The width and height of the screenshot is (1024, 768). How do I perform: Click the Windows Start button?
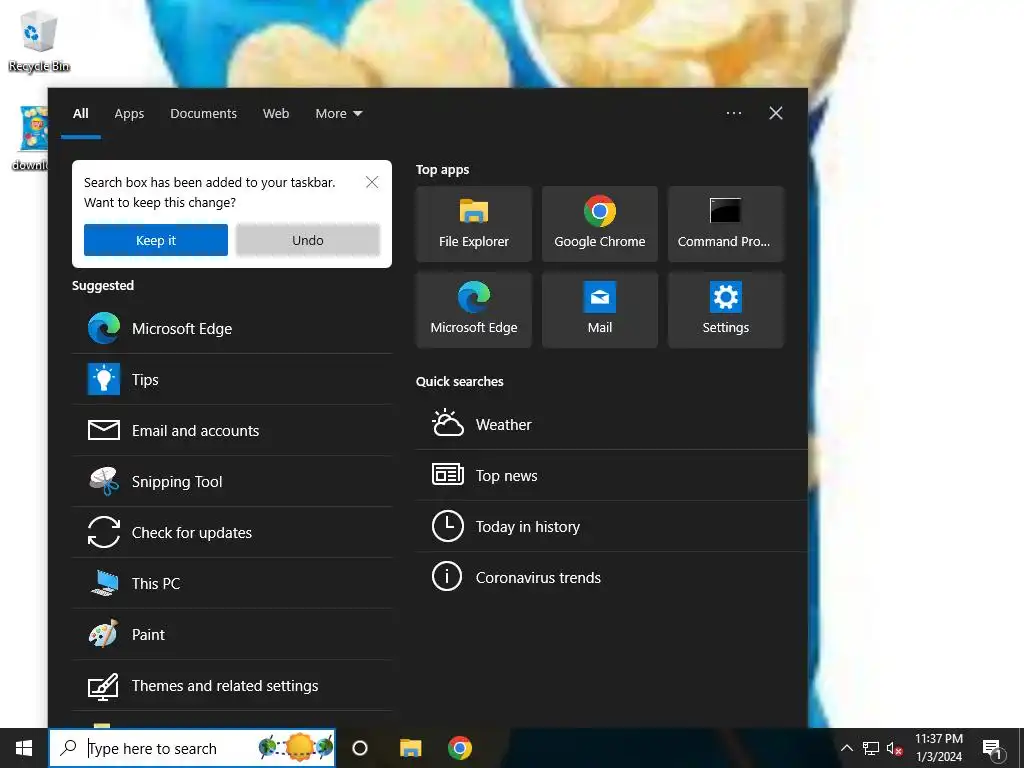[24, 748]
